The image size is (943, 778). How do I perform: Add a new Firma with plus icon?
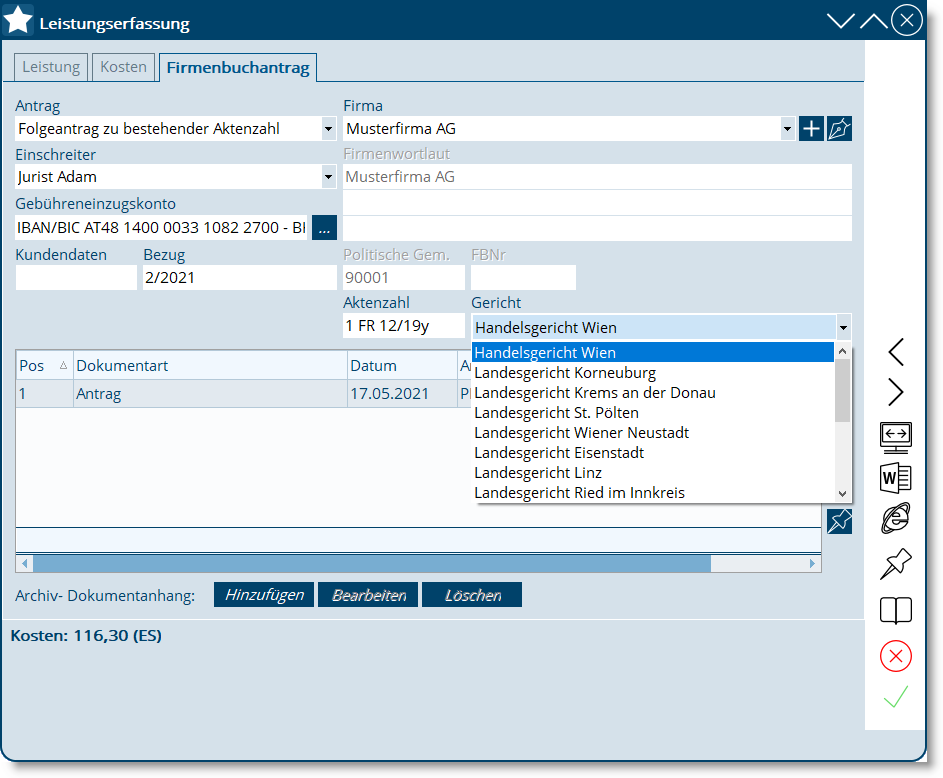click(811, 129)
